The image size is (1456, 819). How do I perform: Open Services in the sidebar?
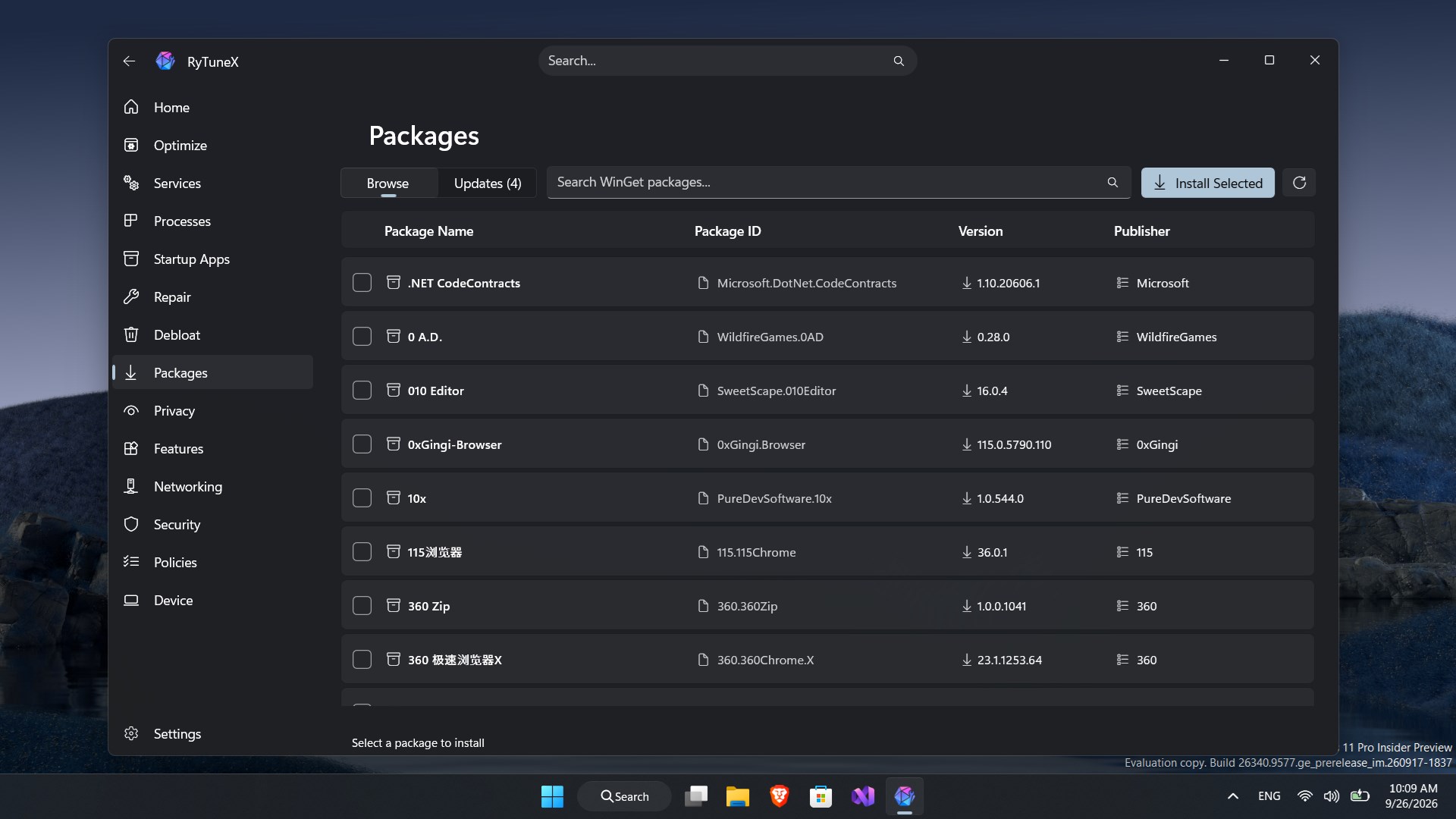[x=212, y=183]
